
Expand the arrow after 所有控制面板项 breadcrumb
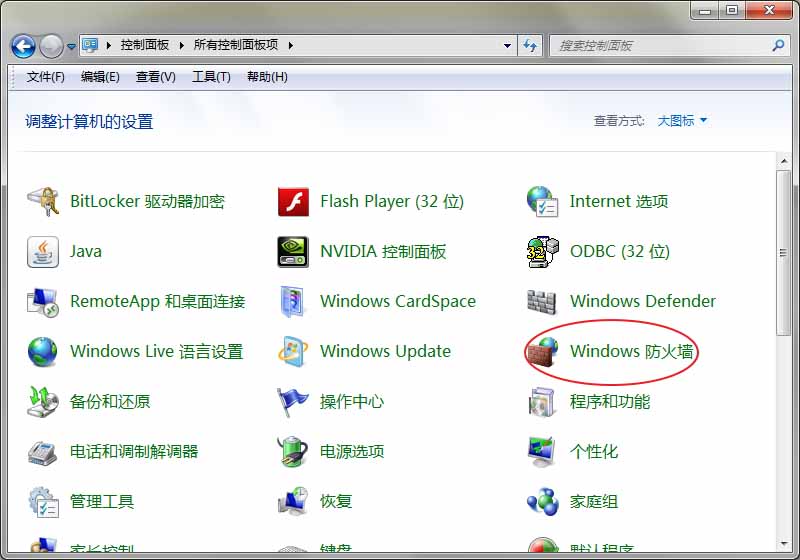[x=290, y=45]
